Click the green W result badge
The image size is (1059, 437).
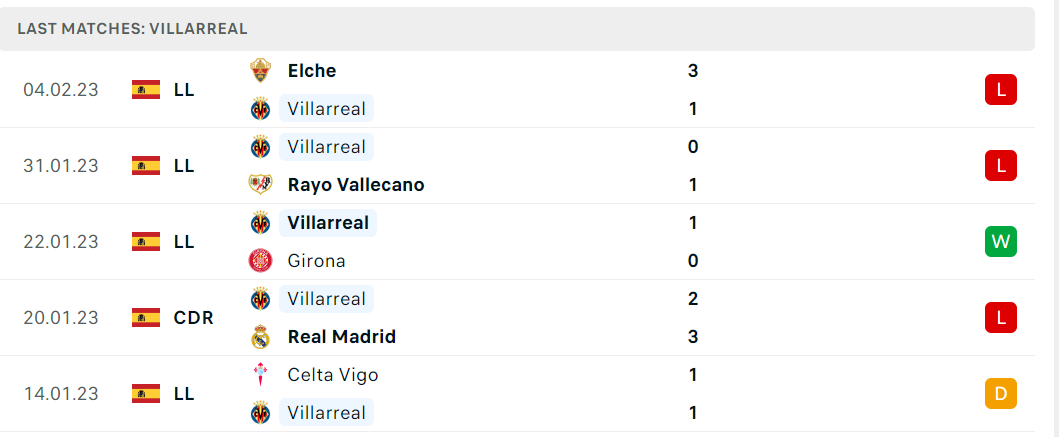pos(1000,242)
